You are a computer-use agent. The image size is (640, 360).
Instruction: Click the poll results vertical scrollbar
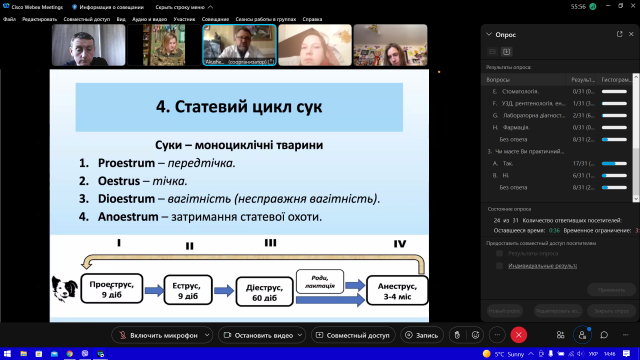[x=636, y=138]
